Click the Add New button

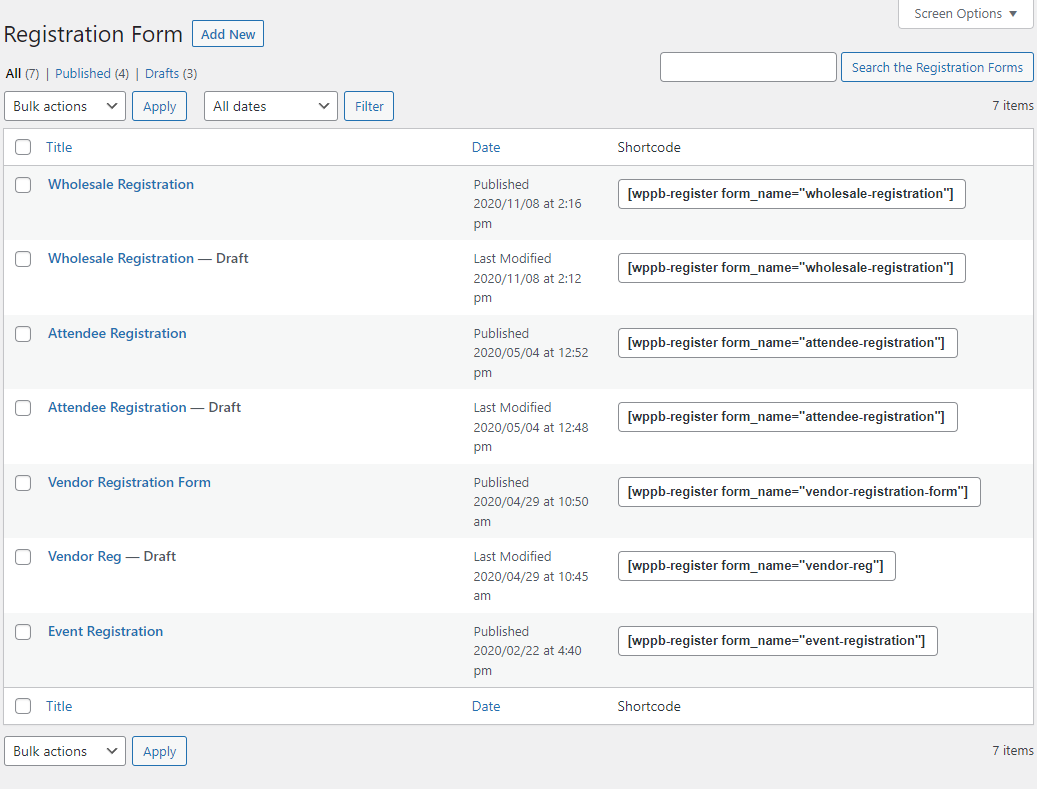[x=228, y=34]
